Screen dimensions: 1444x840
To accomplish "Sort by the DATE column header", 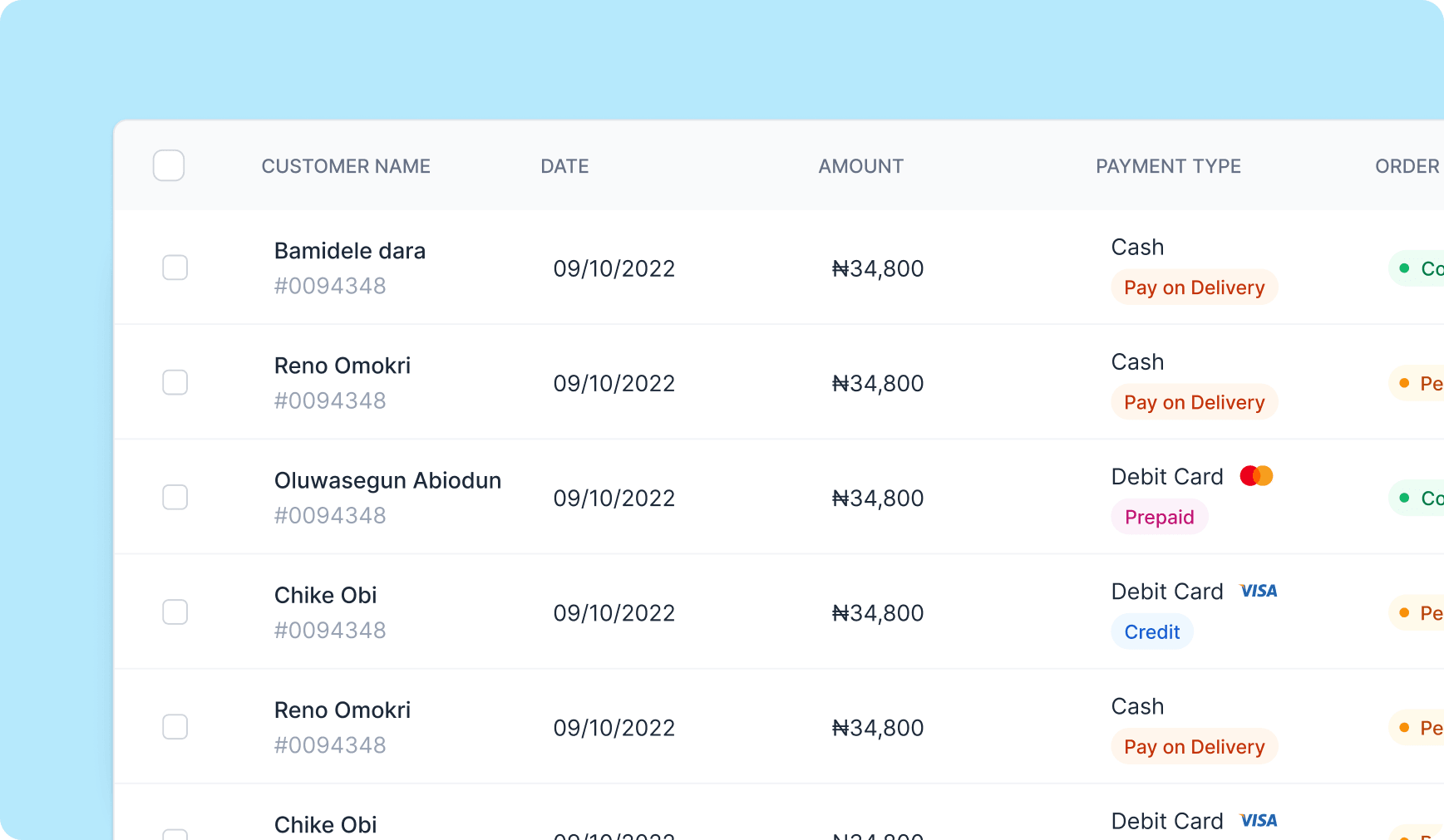I will (564, 166).
